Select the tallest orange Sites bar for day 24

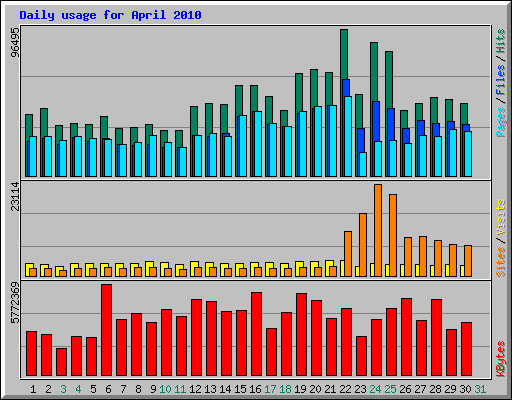tap(378, 230)
